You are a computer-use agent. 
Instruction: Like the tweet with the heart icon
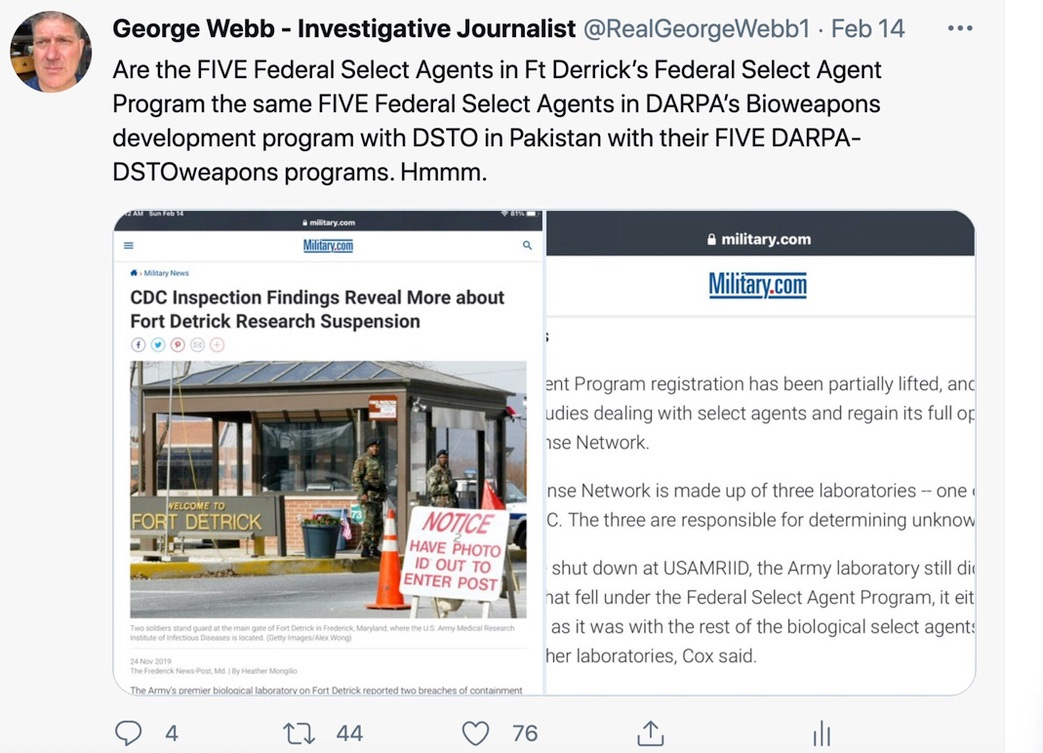point(476,733)
